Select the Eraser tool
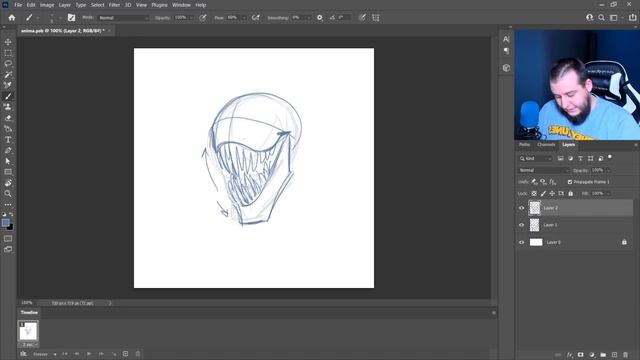Image resolution: width=640 pixels, height=360 pixels. point(8,118)
